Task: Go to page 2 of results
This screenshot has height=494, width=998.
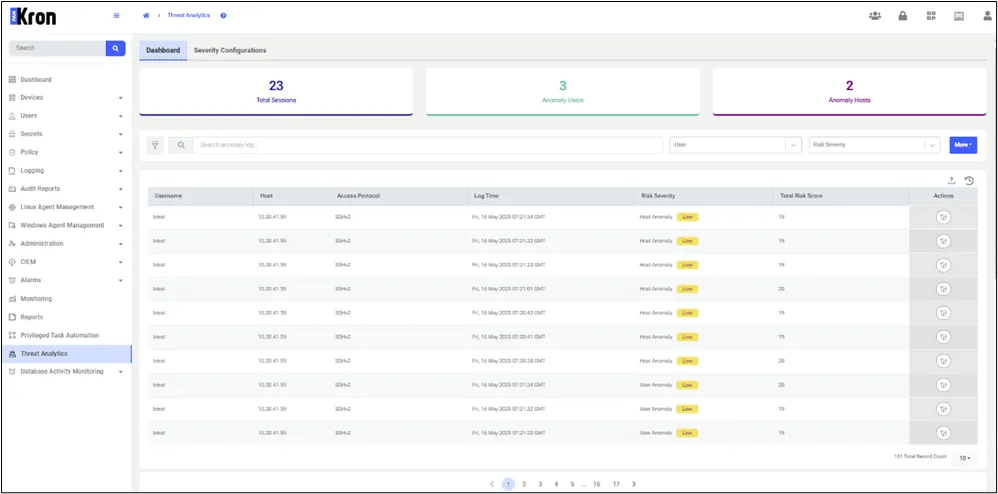Action: pyautogui.click(x=524, y=484)
